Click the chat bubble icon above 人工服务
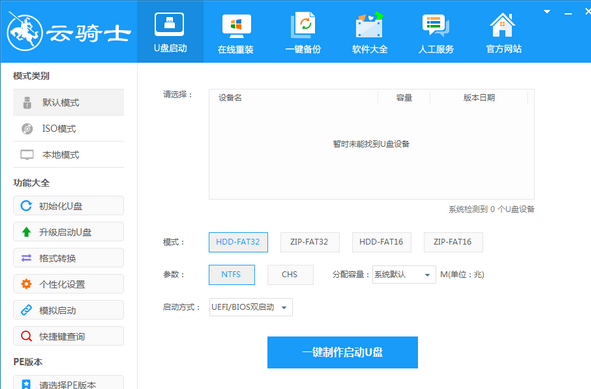 [x=435, y=25]
